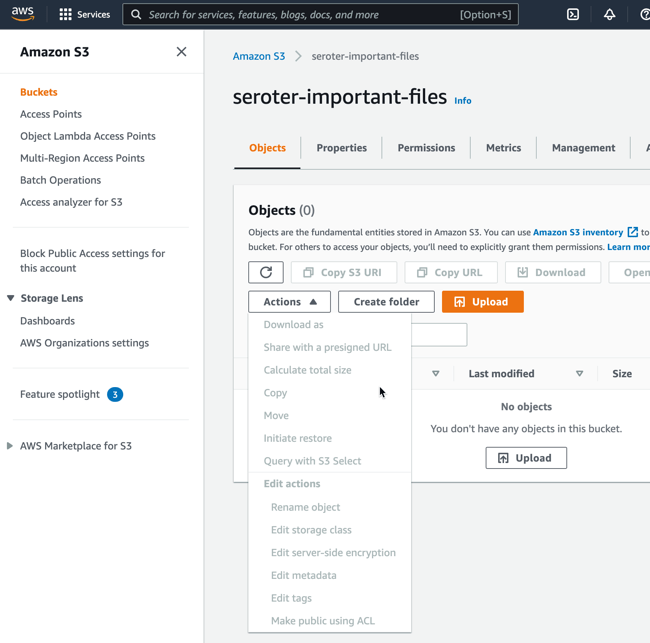
Task: Select the Metrics tab
Action: pyautogui.click(x=503, y=148)
